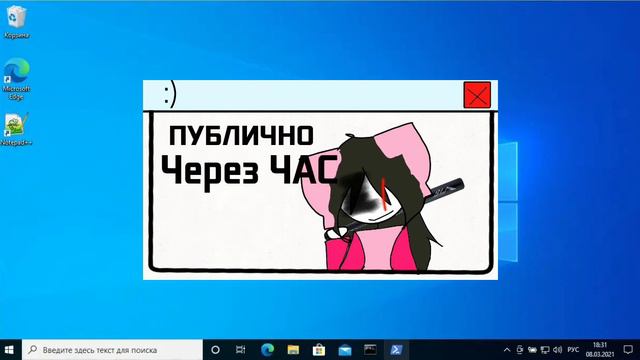Click the USB safely remove tray icon
This screenshot has width=640, height=360.
(520, 350)
